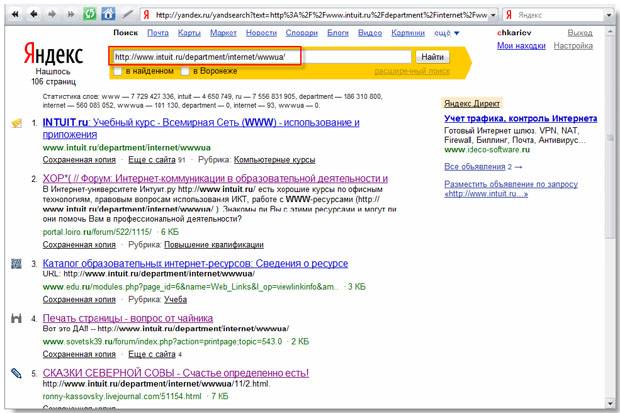Open the INTUIT.ru Учебный курс result
Screen dimensions: 620x413
tap(201, 128)
